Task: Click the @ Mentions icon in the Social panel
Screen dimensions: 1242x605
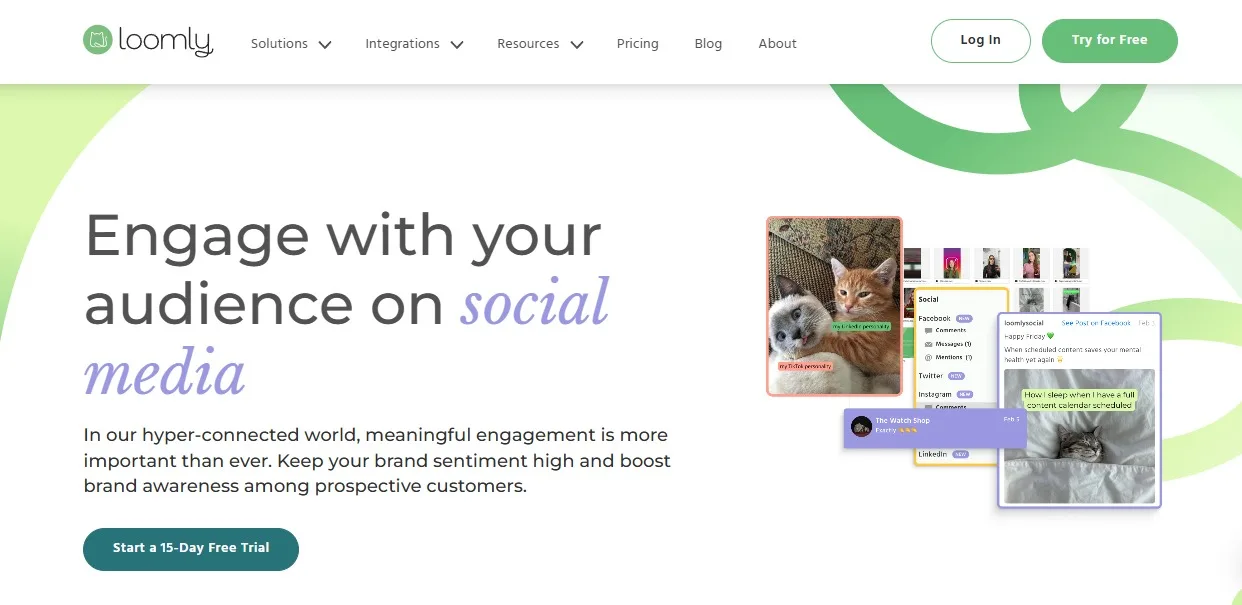Action: coord(928,356)
